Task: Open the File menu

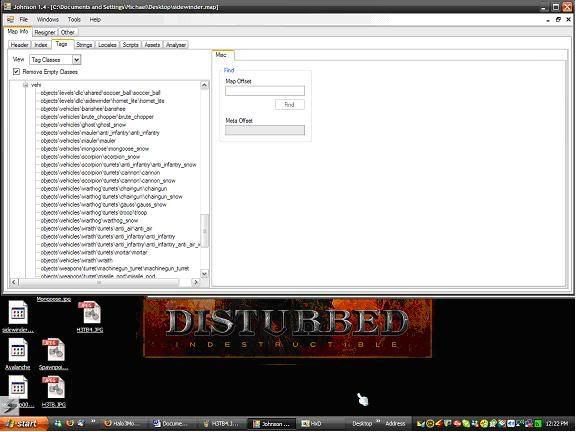Action: click(x=24, y=19)
